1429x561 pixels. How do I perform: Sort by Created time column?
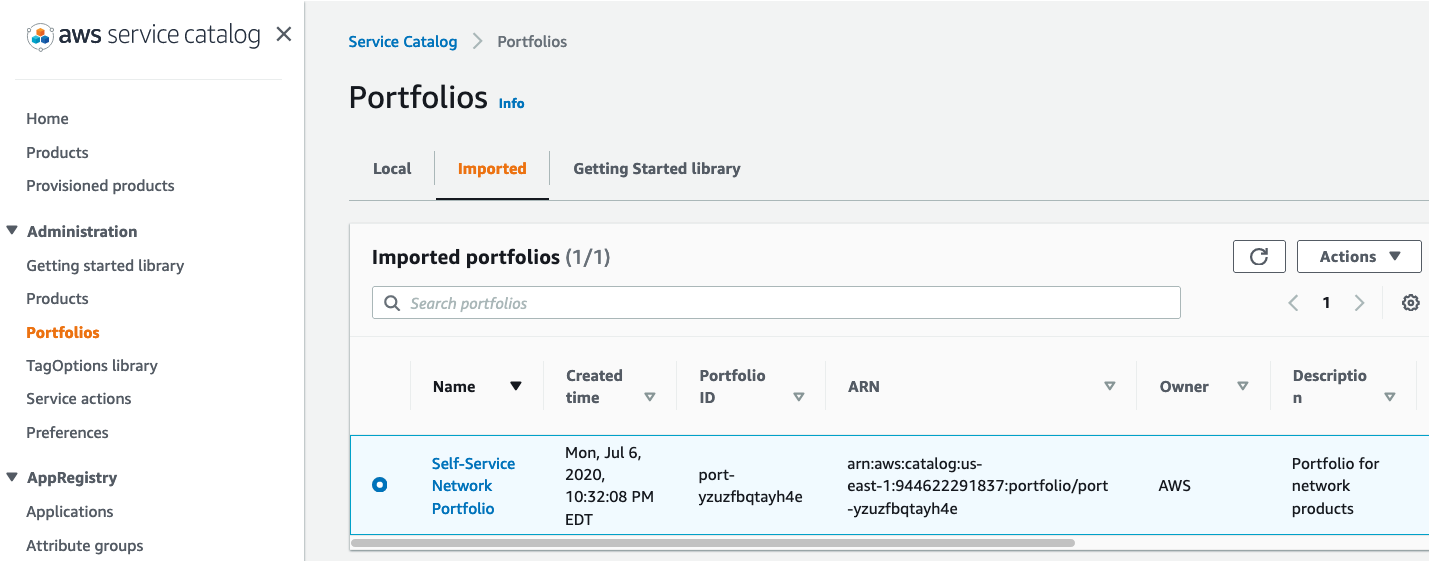point(650,397)
